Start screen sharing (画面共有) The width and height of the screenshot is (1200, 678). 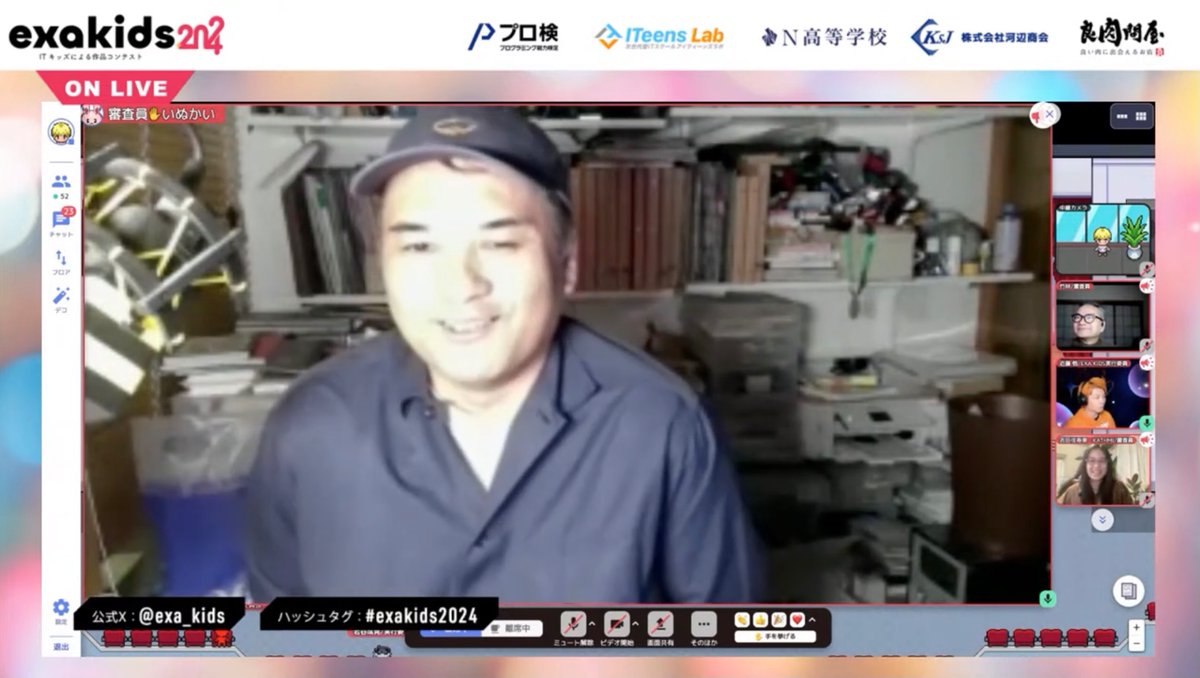[660, 628]
